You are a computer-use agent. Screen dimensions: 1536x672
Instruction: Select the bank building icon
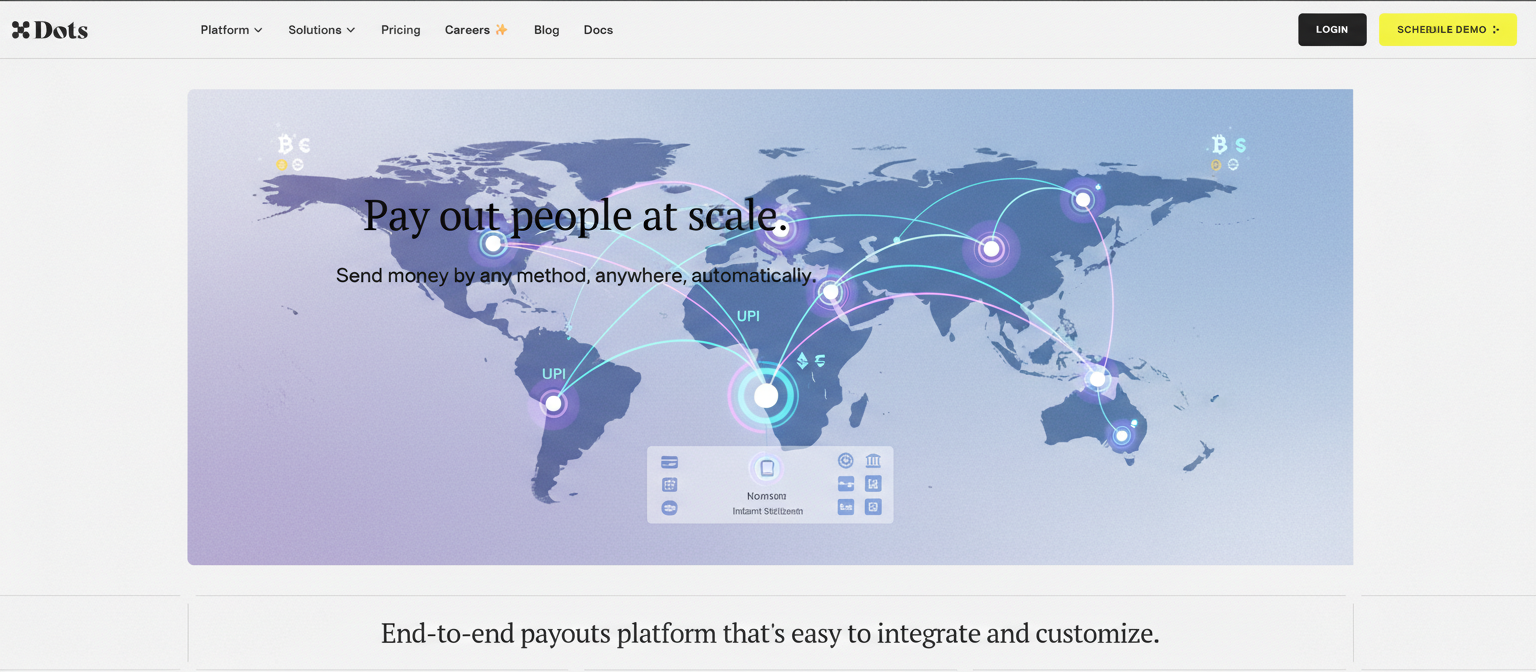click(x=873, y=461)
